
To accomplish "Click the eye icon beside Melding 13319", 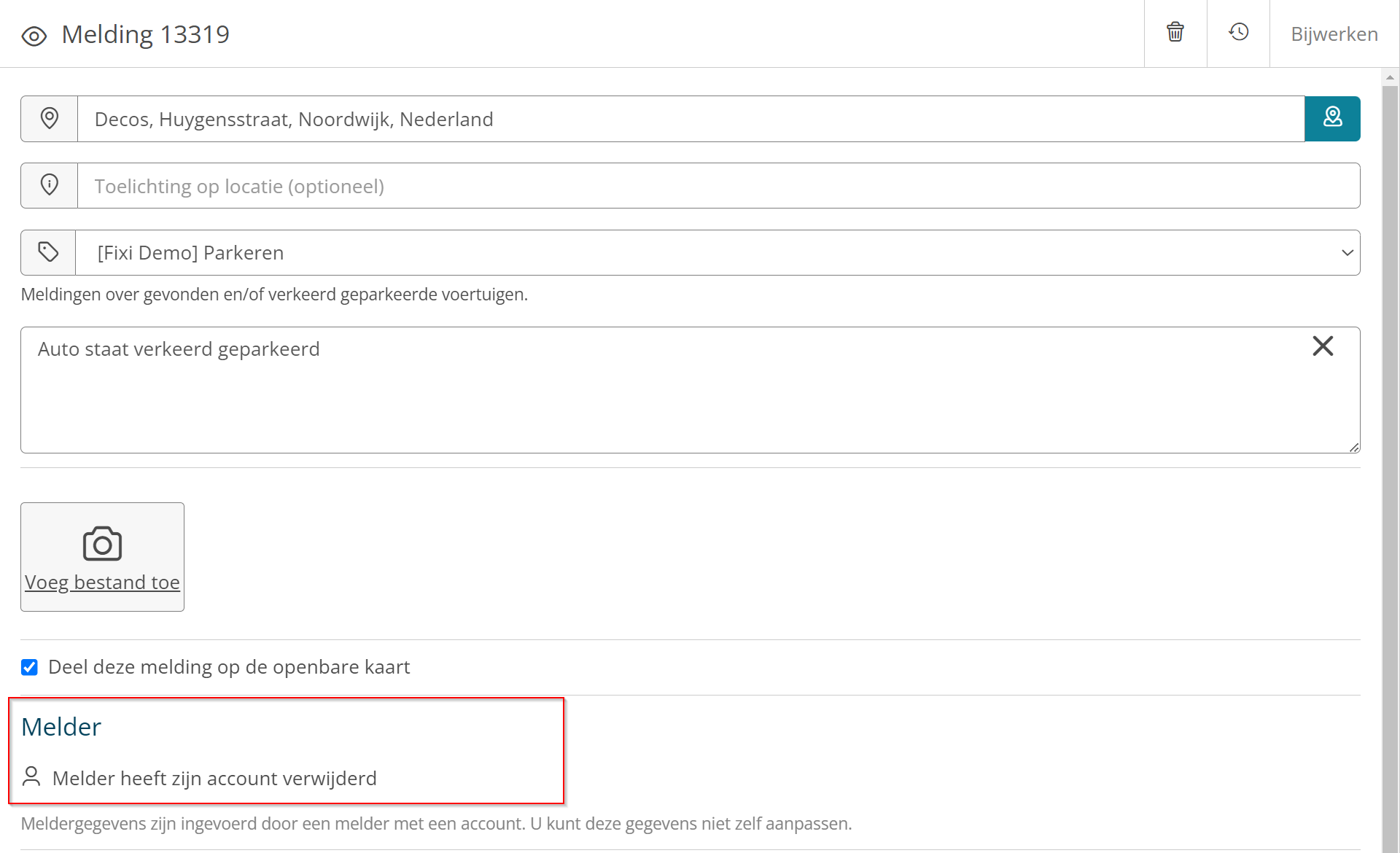I will 34,36.
